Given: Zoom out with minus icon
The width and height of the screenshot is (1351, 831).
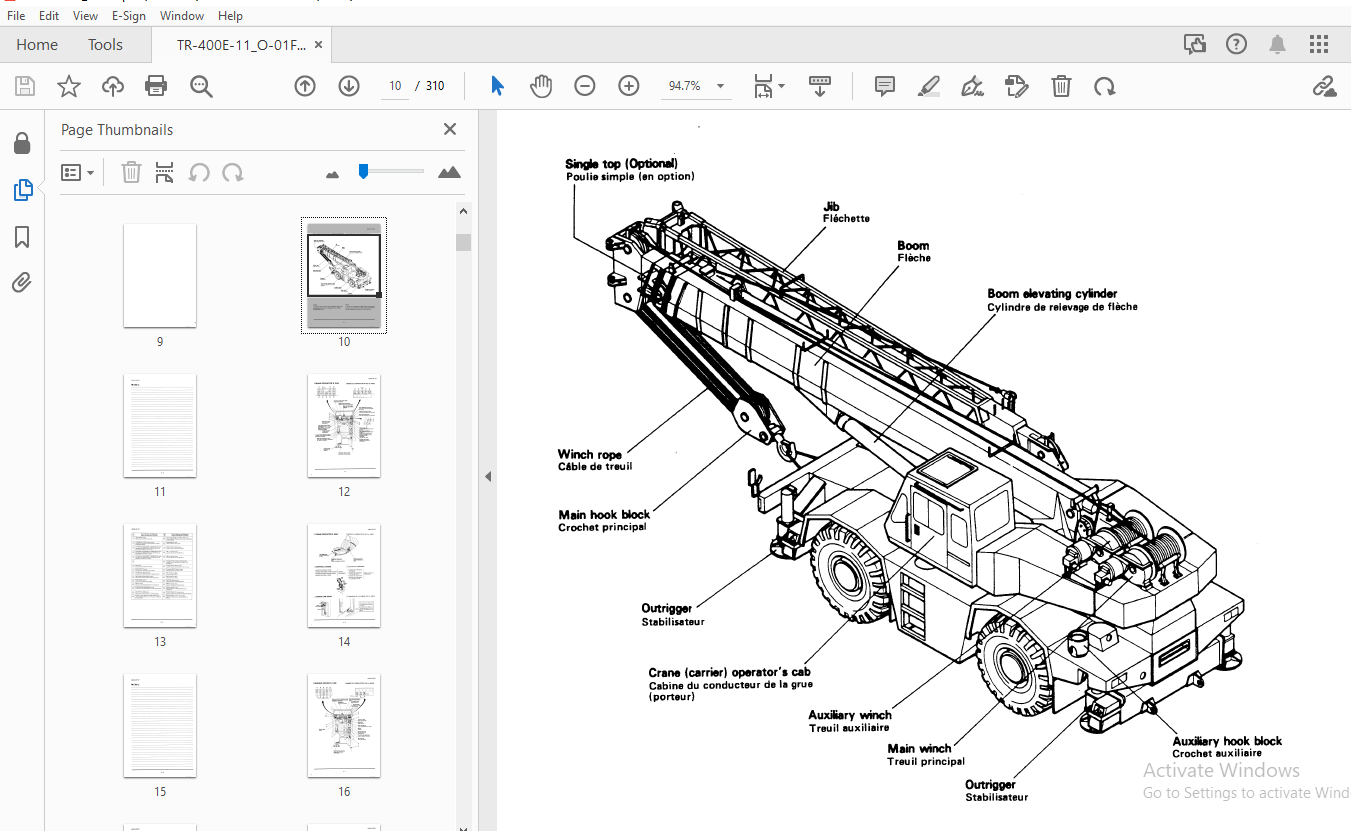Looking at the screenshot, I should 585,86.
